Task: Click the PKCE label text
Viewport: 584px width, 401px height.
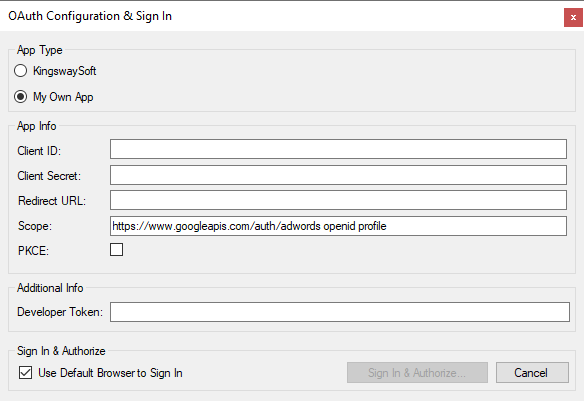Action: [x=34, y=251]
